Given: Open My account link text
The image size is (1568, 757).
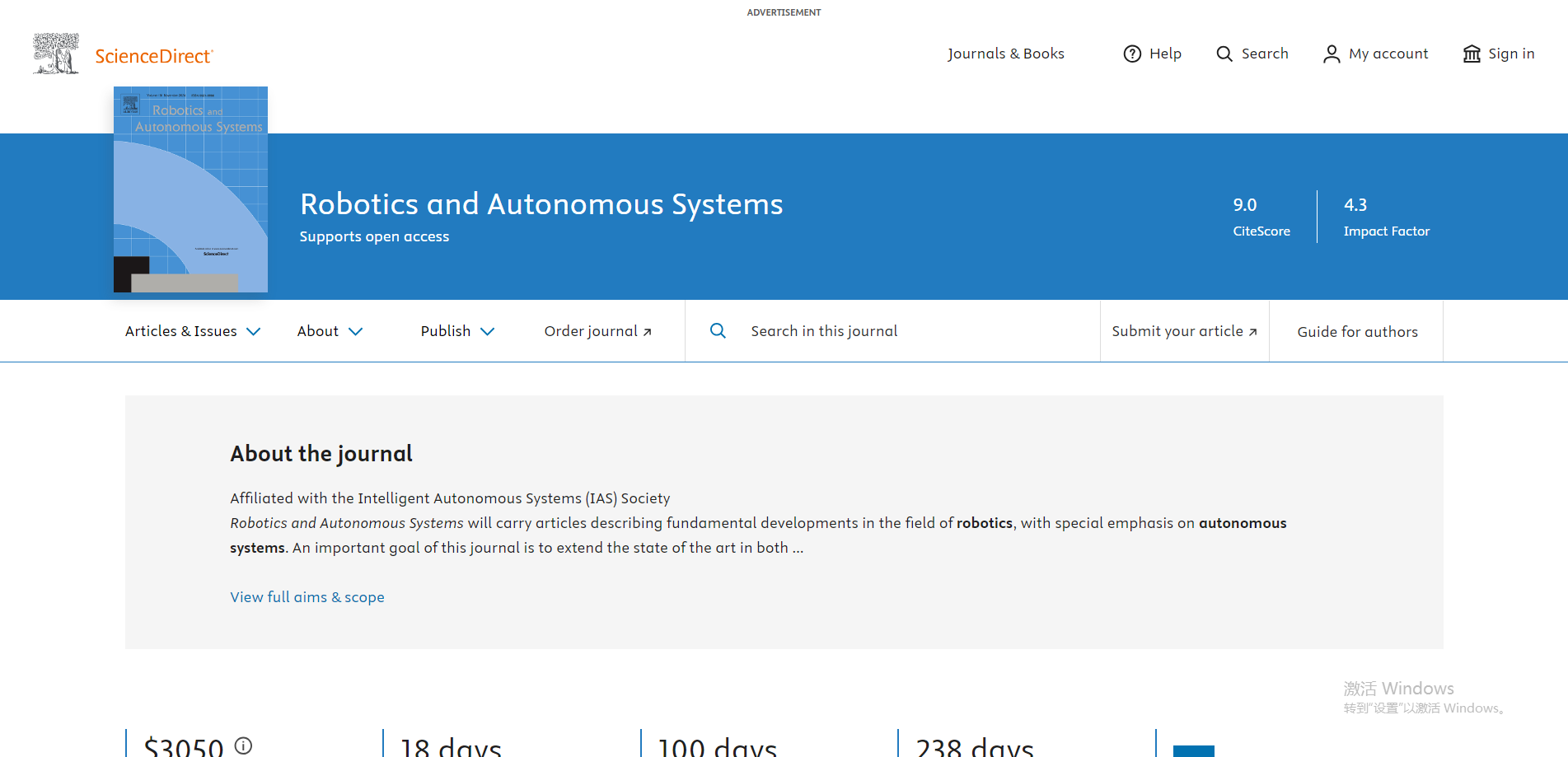Looking at the screenshot, I should click(x=1388, y=54).
